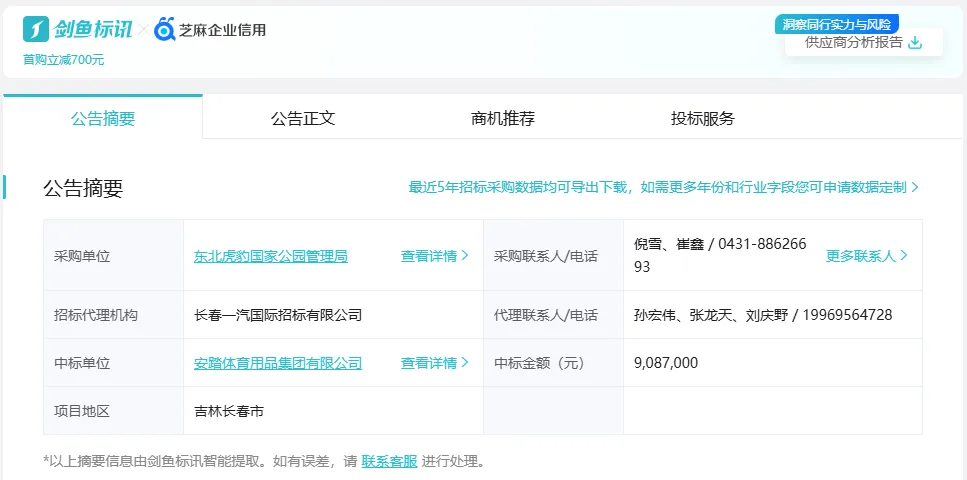Click the 联系客服 link

point(389,461)
